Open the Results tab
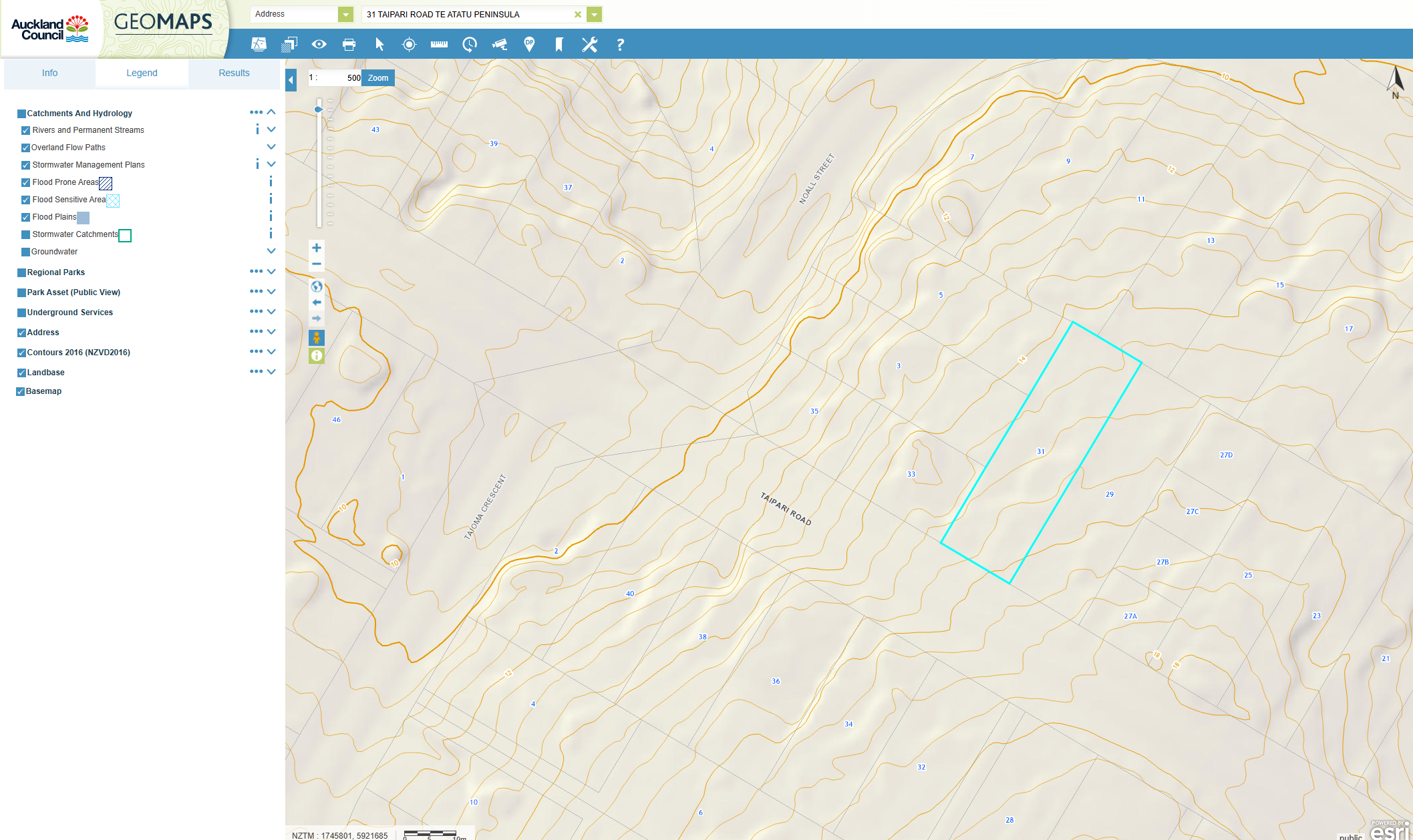1413x840 pixels. coord(234,73)
